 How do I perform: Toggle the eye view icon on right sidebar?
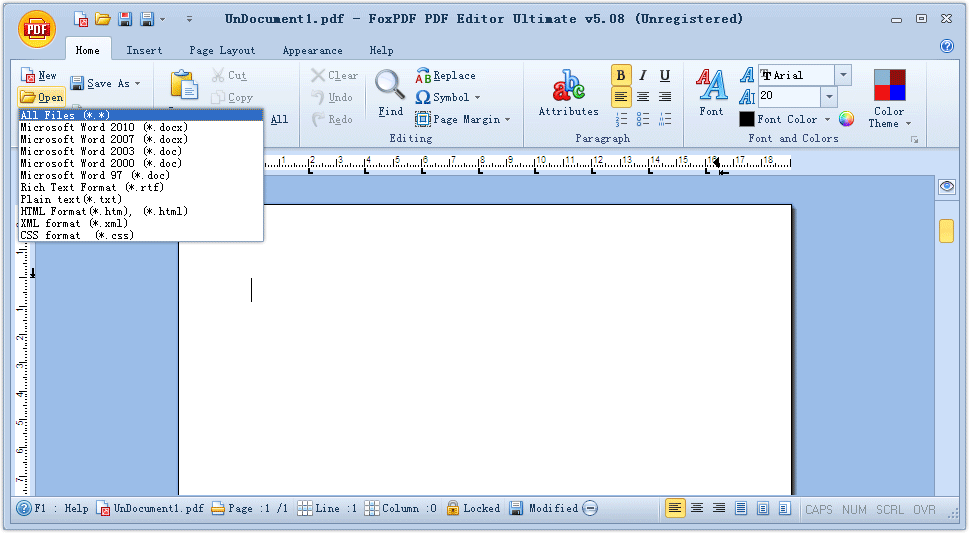tap(947, 187)
